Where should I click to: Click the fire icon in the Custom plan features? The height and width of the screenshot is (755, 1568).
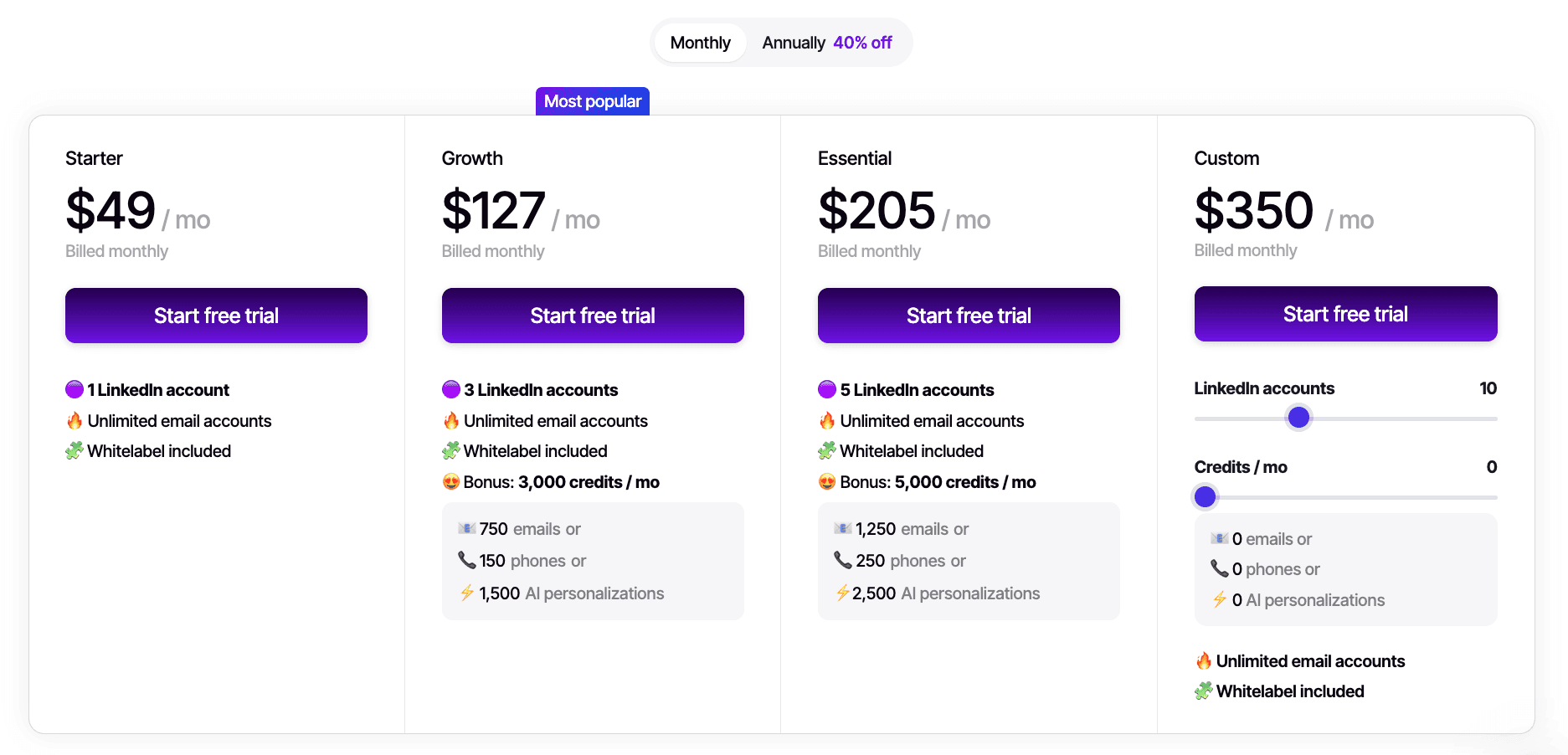tap(1203, 660)
